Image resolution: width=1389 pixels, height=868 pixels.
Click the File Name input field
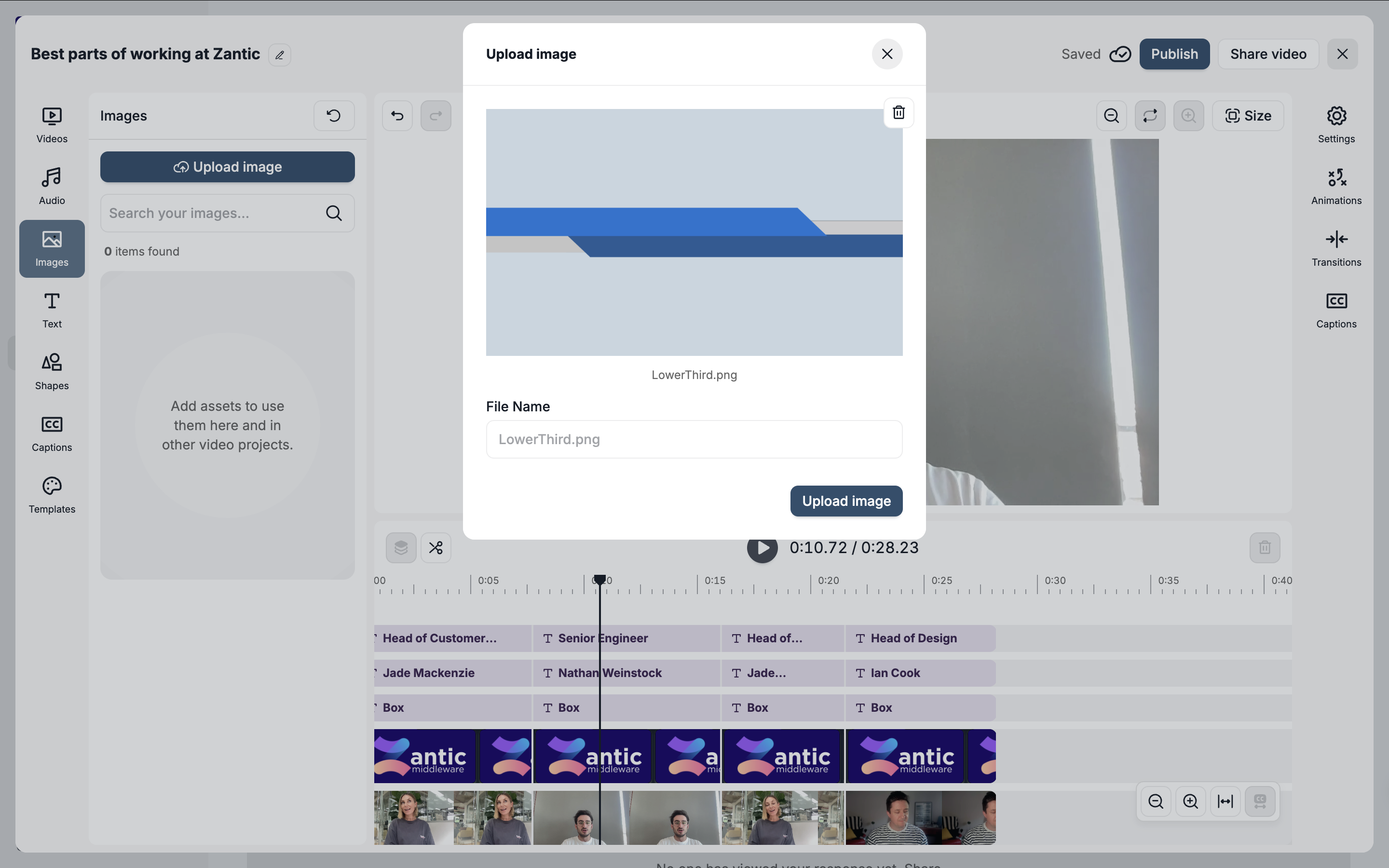click(x=694, y=439)
